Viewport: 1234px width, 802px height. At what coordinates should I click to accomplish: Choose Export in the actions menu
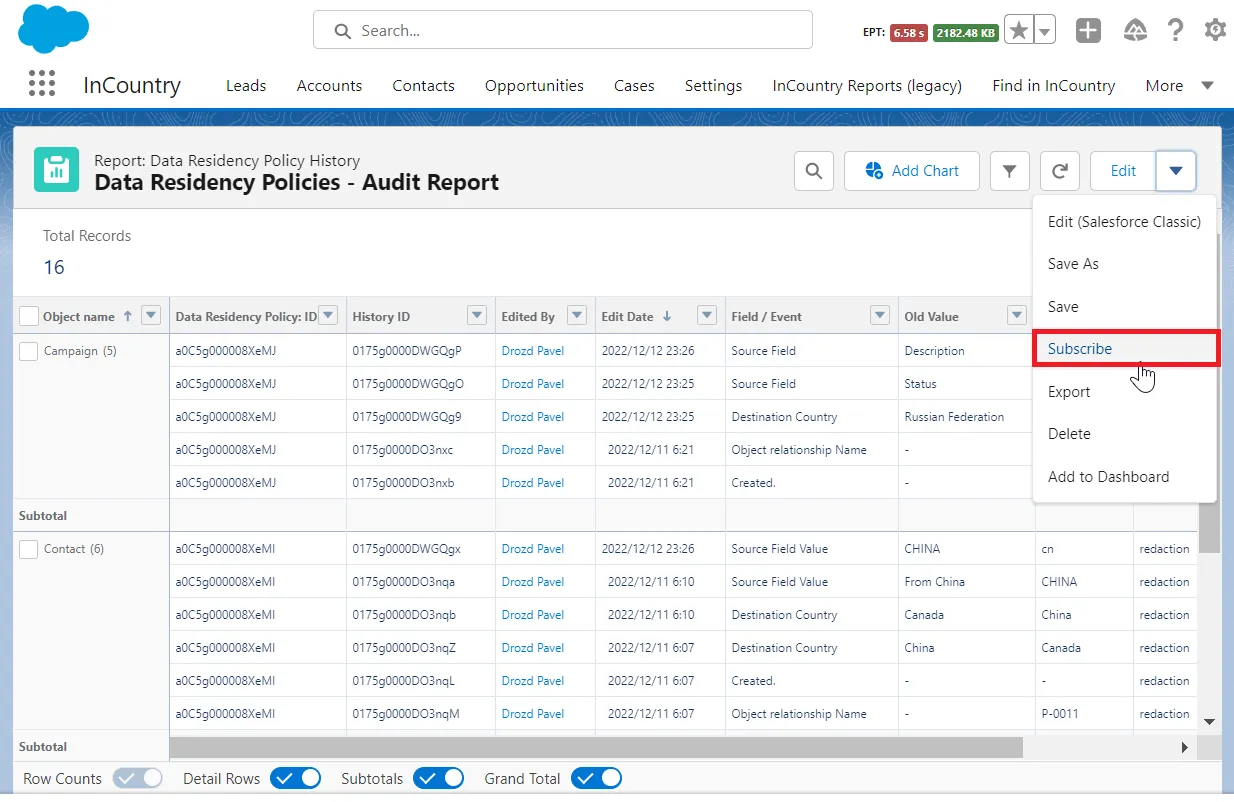coord(1069,392)
